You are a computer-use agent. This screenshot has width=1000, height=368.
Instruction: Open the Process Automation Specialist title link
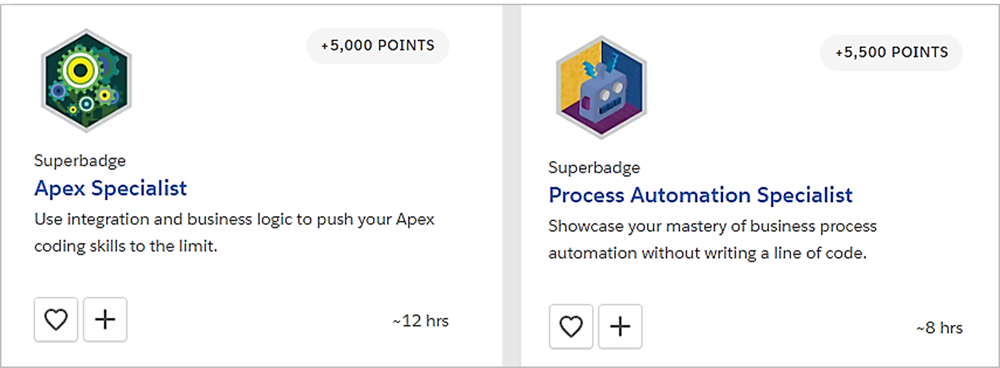700,195
